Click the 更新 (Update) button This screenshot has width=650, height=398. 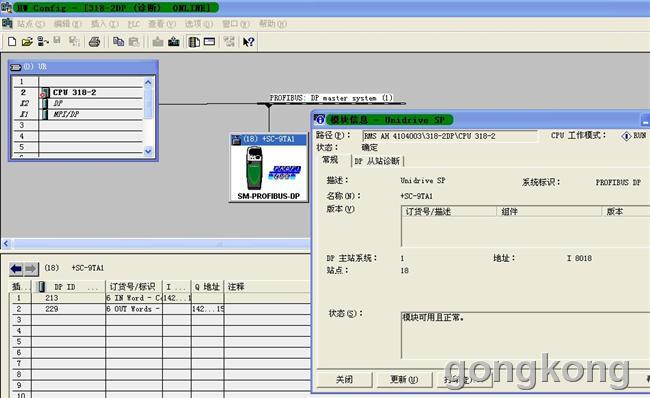[x=404, y=379]
